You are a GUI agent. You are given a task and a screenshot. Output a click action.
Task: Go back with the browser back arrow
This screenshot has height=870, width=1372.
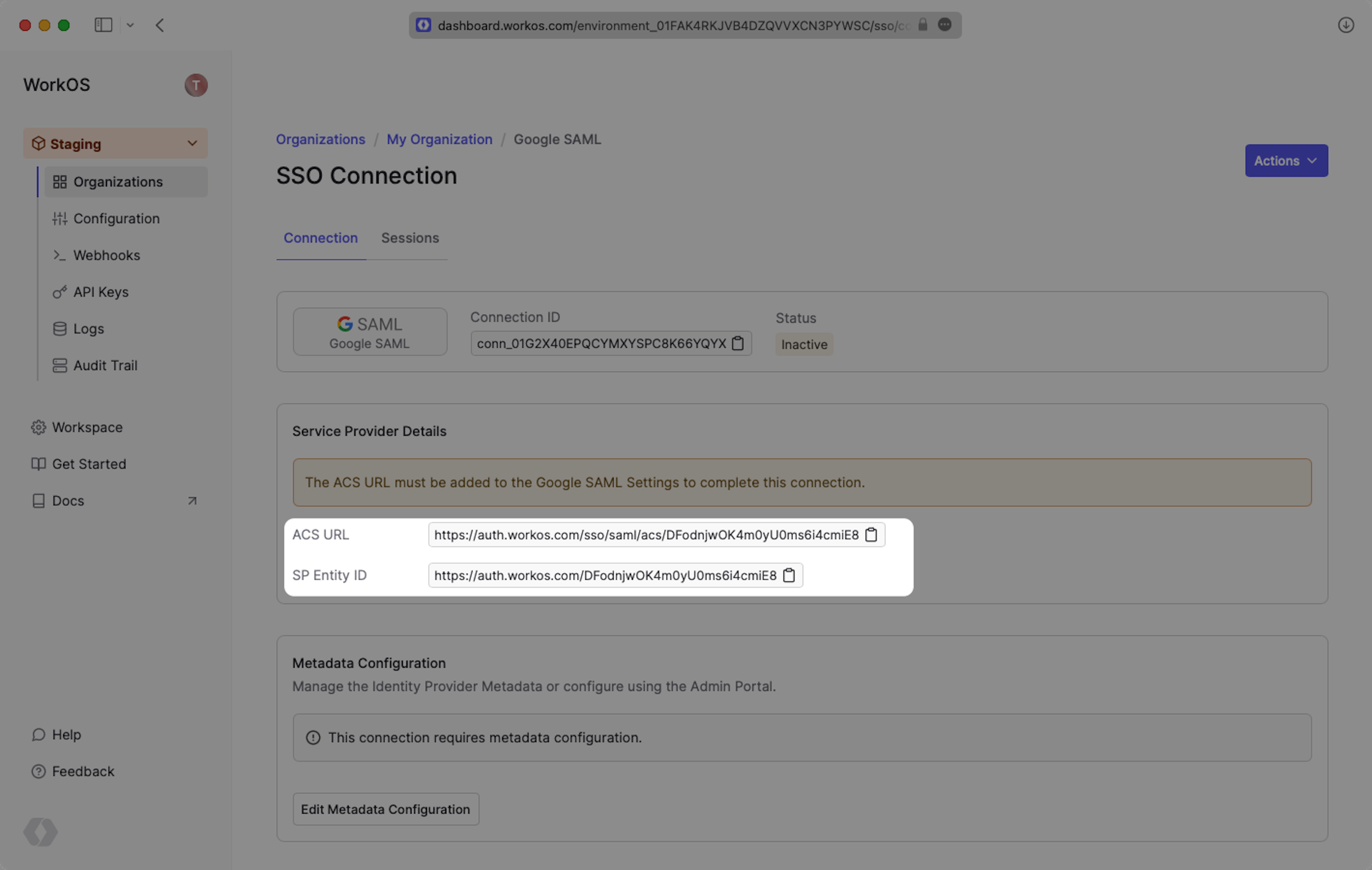click(160, 25)
